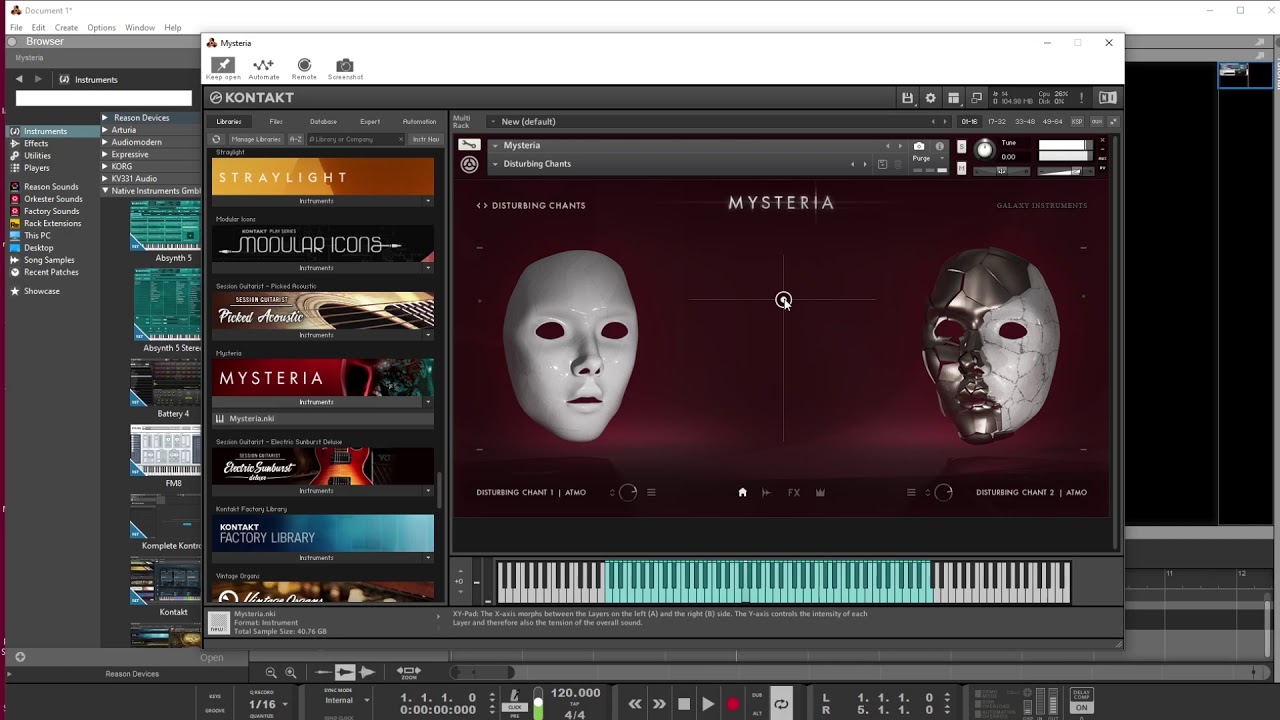Click the Record button in transport
This screenshot has width=1280, height=720.
pyautogui.click(x=733, y=704)
